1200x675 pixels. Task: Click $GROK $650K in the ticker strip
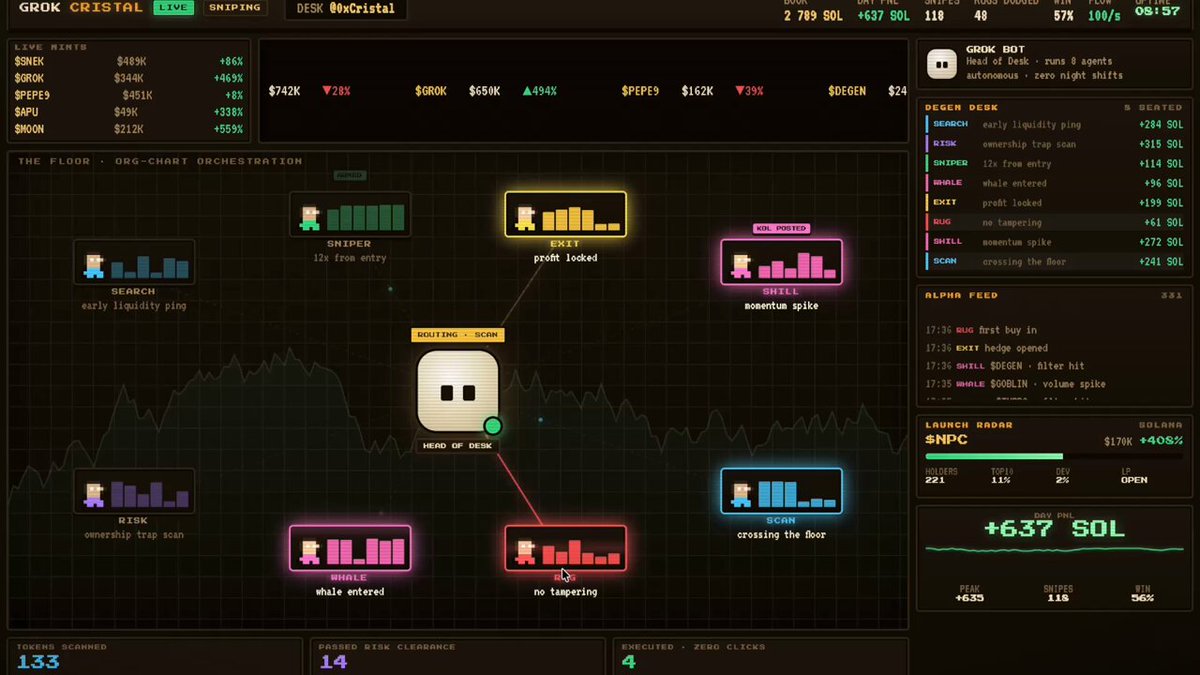tap(458, 91)
